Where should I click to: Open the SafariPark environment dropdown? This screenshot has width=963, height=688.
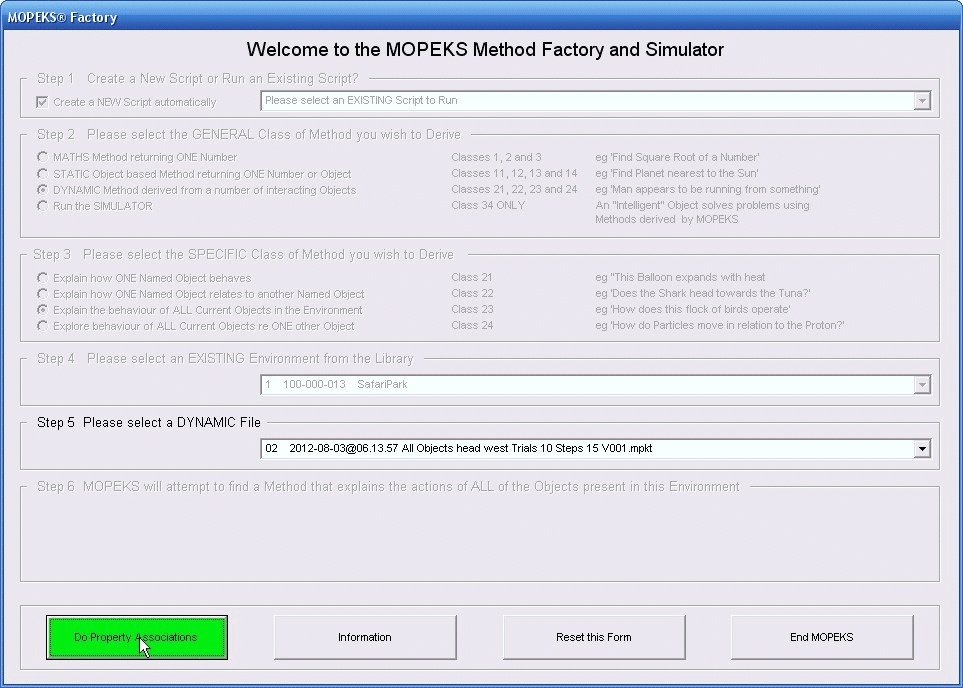(x=596, y=385)
